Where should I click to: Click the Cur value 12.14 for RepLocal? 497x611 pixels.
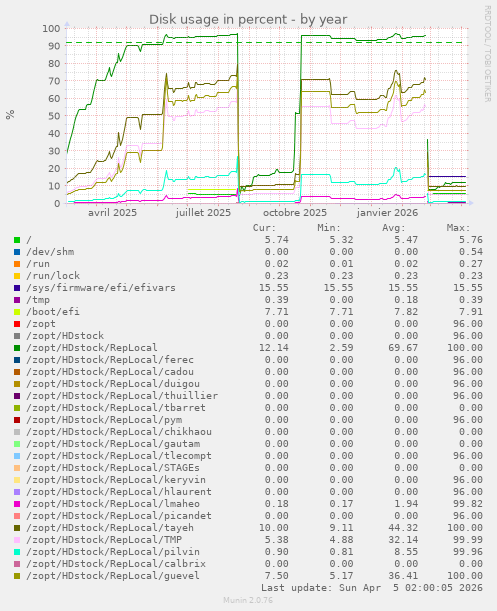(274, 348)
